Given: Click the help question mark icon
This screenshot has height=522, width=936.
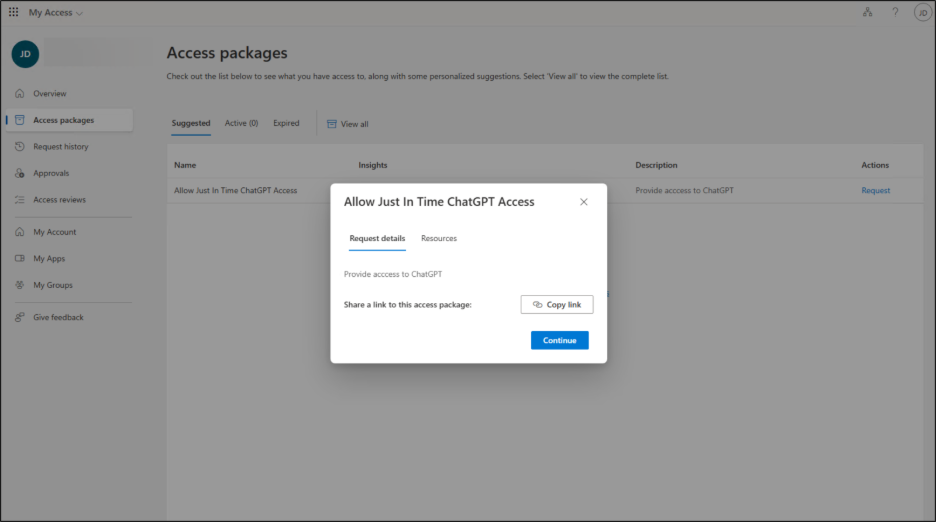Looking at the screenshot, I should point(895,13).
